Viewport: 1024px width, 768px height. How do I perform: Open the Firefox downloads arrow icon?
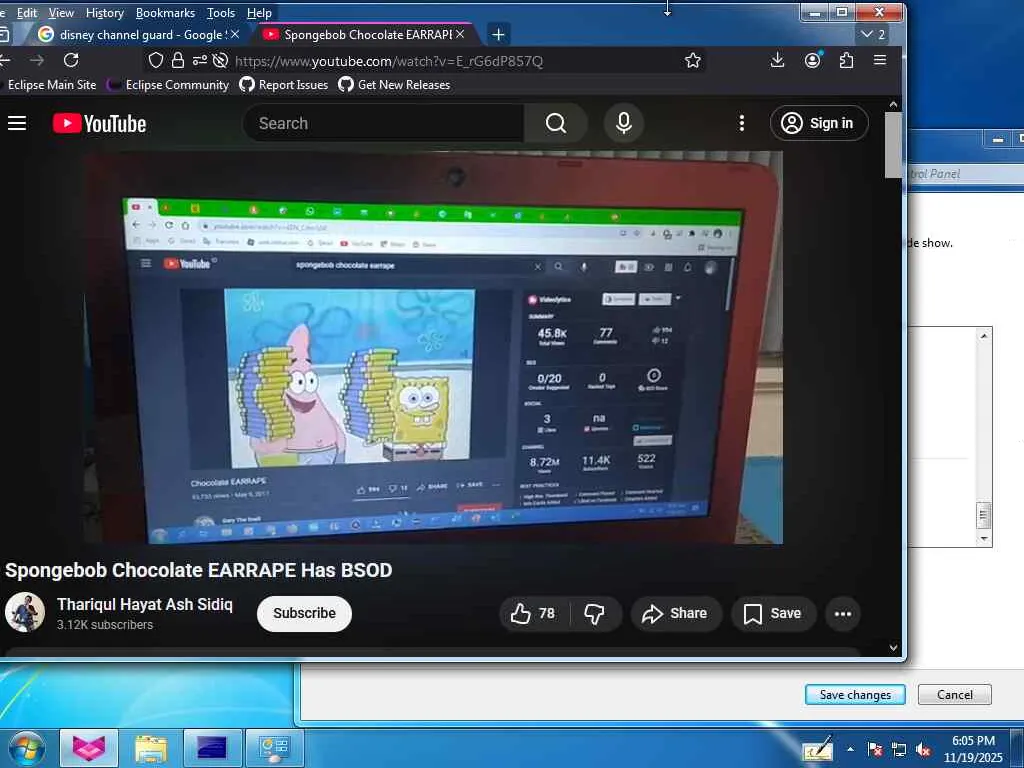pos(777,61)
